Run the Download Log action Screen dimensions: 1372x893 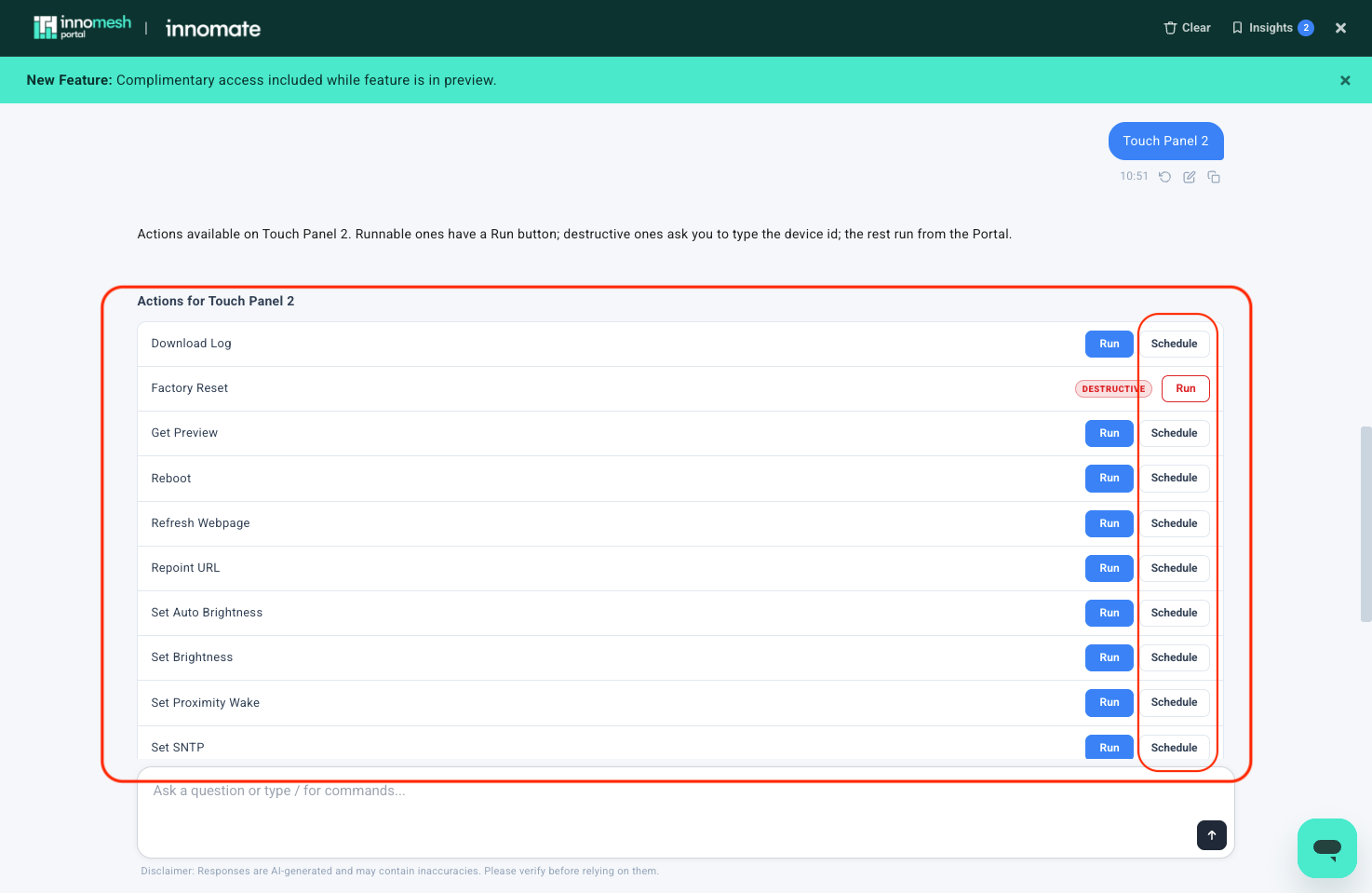[x=1110, y=344]
